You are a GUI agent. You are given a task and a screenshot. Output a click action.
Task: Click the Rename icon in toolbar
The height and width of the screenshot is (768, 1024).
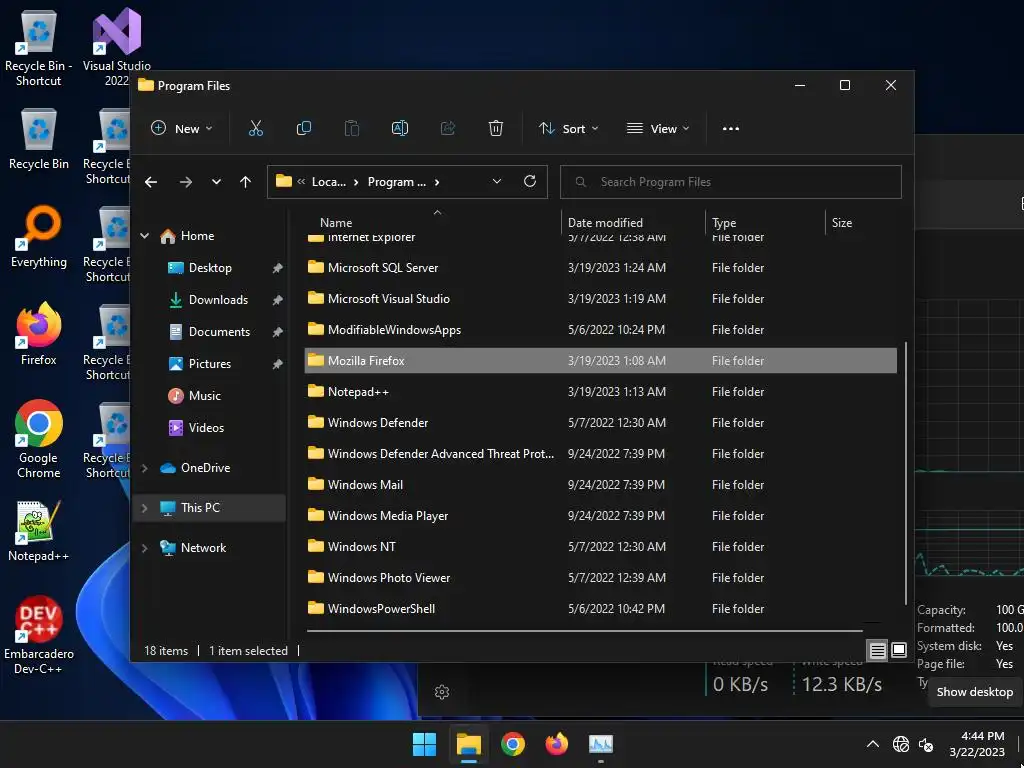tap(400, 129)
